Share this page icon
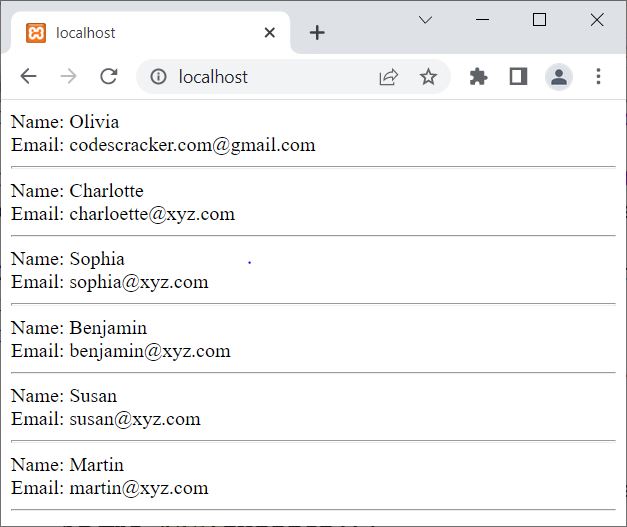The image size is (627, 527). [388, 77]
